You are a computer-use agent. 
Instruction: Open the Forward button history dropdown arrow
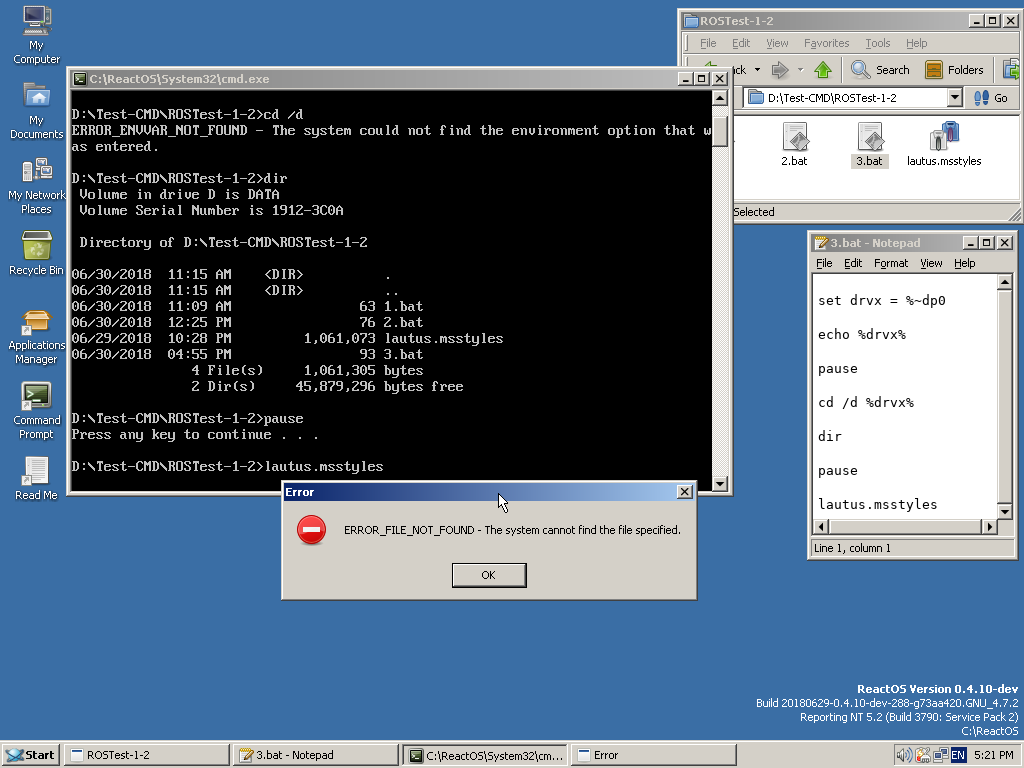[800, 70]
